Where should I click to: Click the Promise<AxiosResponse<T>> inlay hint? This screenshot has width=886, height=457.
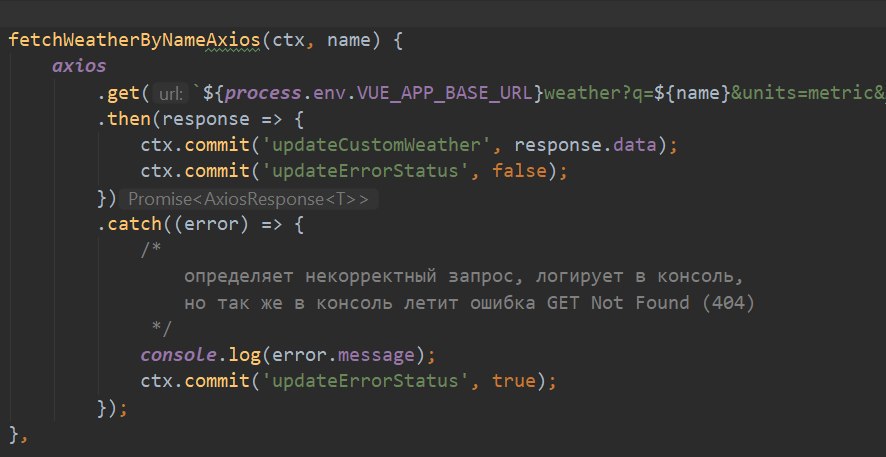(249, 199)
